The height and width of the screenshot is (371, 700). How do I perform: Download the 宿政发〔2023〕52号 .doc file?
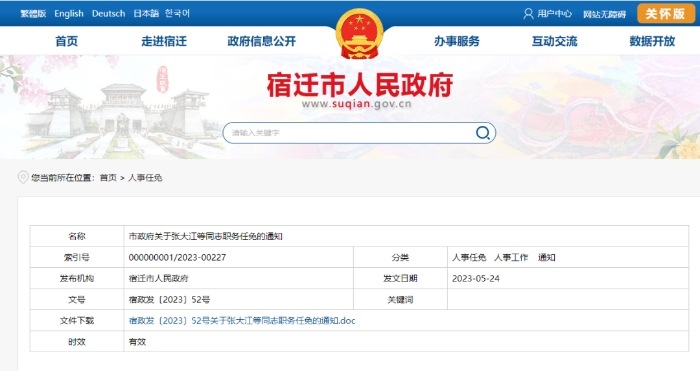[242, 321]
